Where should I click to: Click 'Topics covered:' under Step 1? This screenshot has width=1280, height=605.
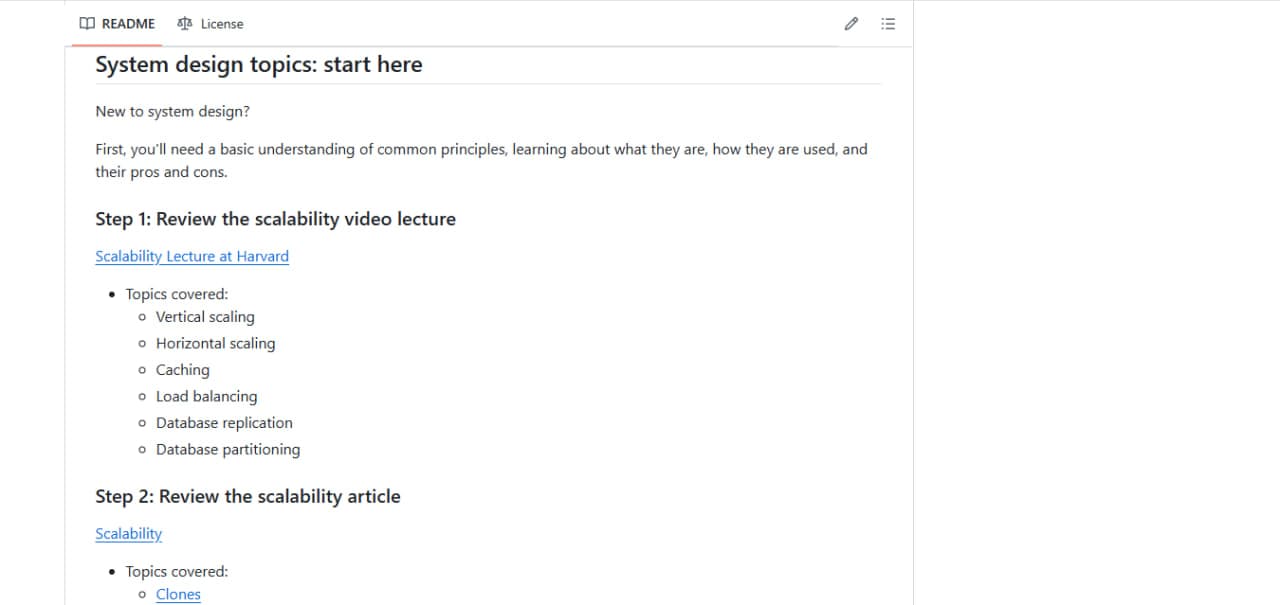click(177, 294)
